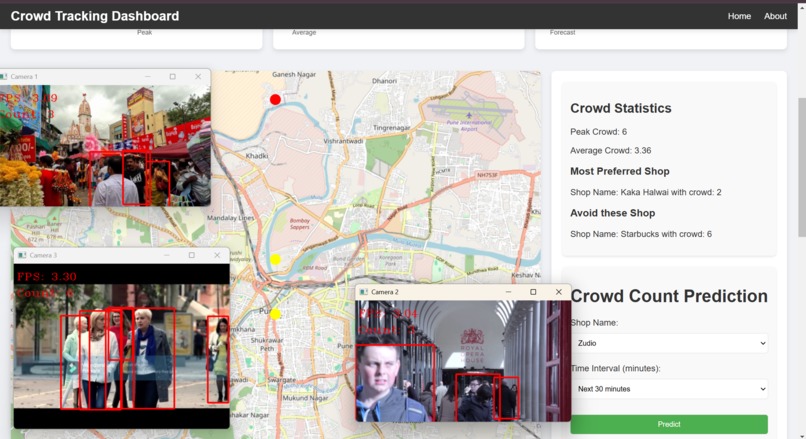The height and width of the screenshot is (439, 806).
Task: Click the Mukund Nagar map label
Action: click(305, 398)
